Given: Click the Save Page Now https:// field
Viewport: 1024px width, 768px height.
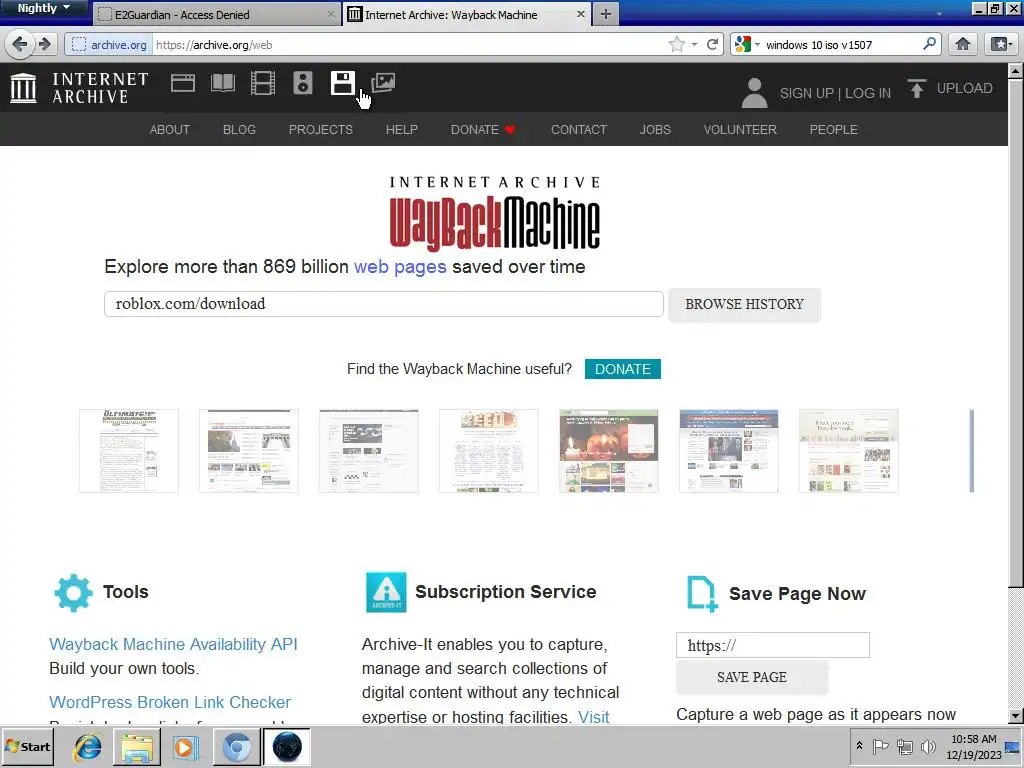Looking at the screenshot, I should pos(773,645).
